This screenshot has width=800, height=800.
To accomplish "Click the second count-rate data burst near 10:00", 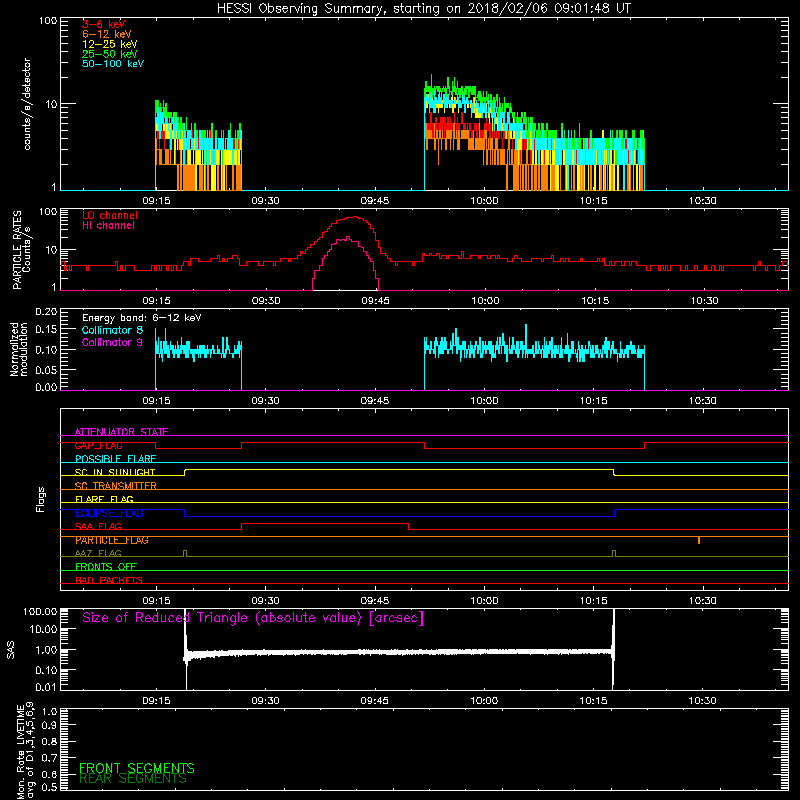I will (x=534, y=133).
